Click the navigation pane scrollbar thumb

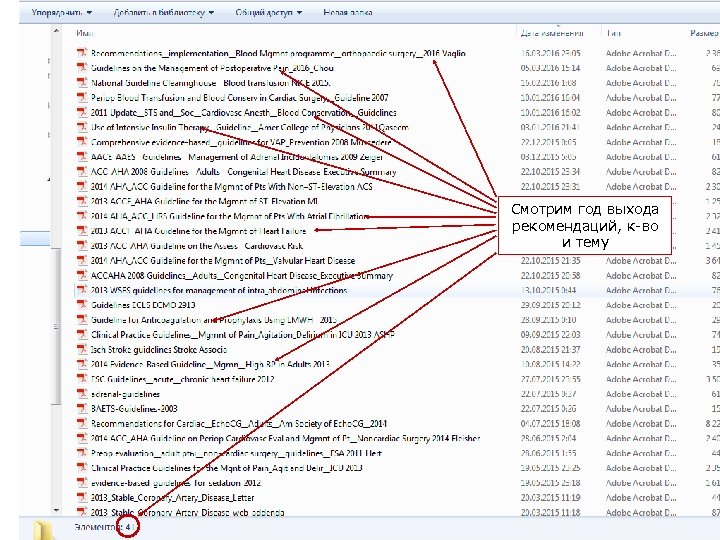coord(56,326)
